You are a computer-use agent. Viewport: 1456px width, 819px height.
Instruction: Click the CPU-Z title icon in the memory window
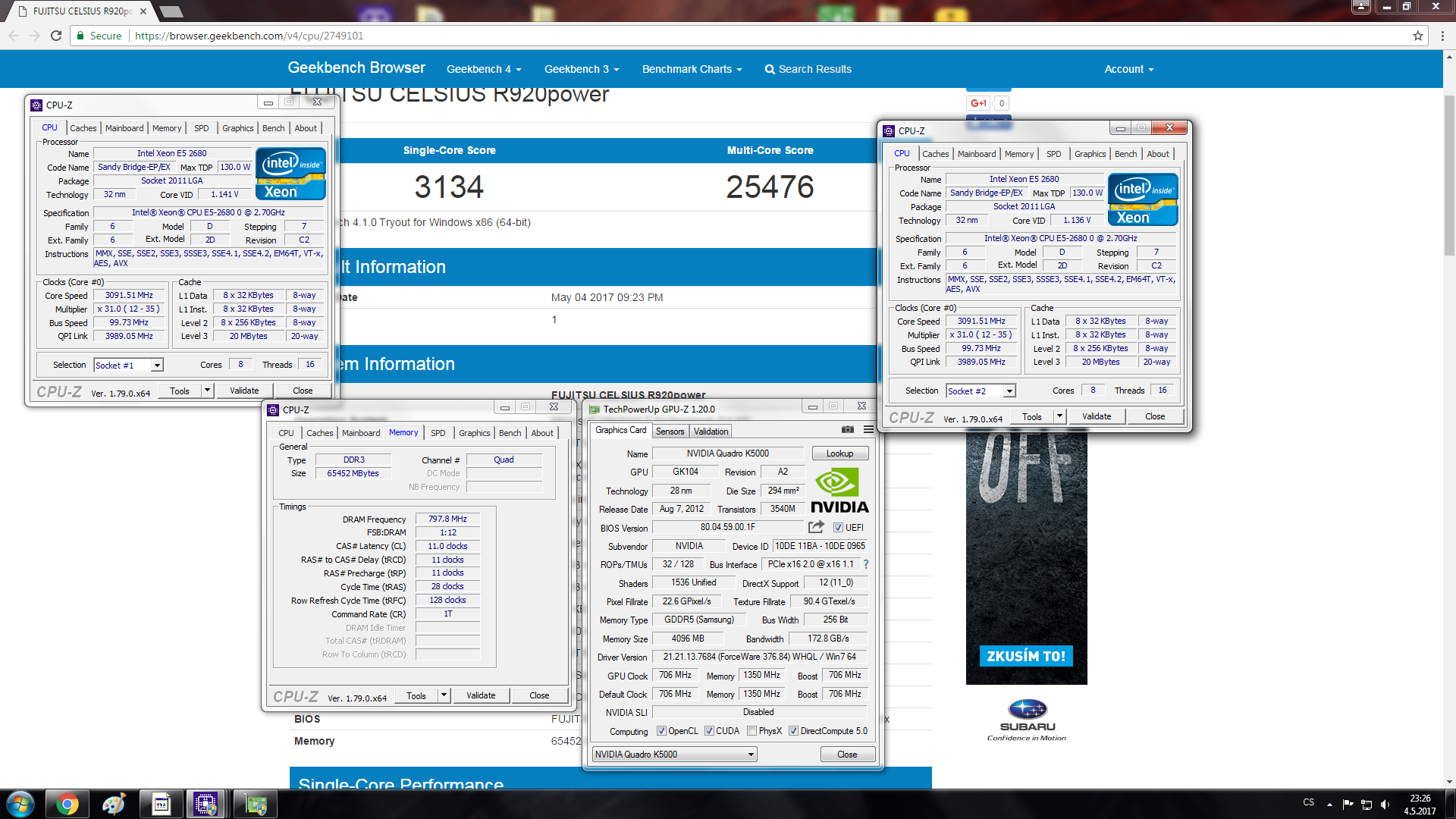273,409
